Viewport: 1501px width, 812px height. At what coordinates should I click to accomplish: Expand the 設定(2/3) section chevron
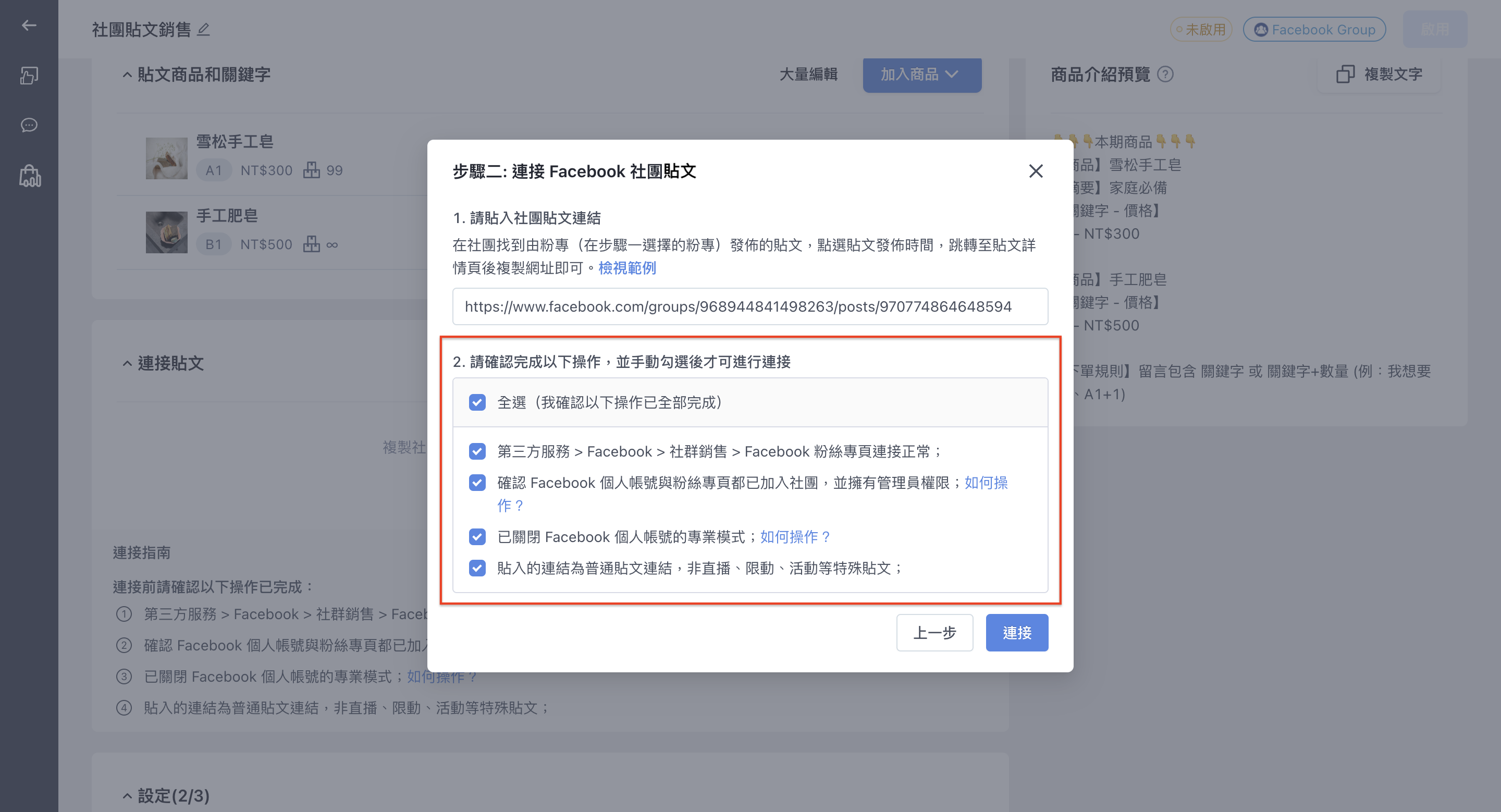tap(127, 796)
